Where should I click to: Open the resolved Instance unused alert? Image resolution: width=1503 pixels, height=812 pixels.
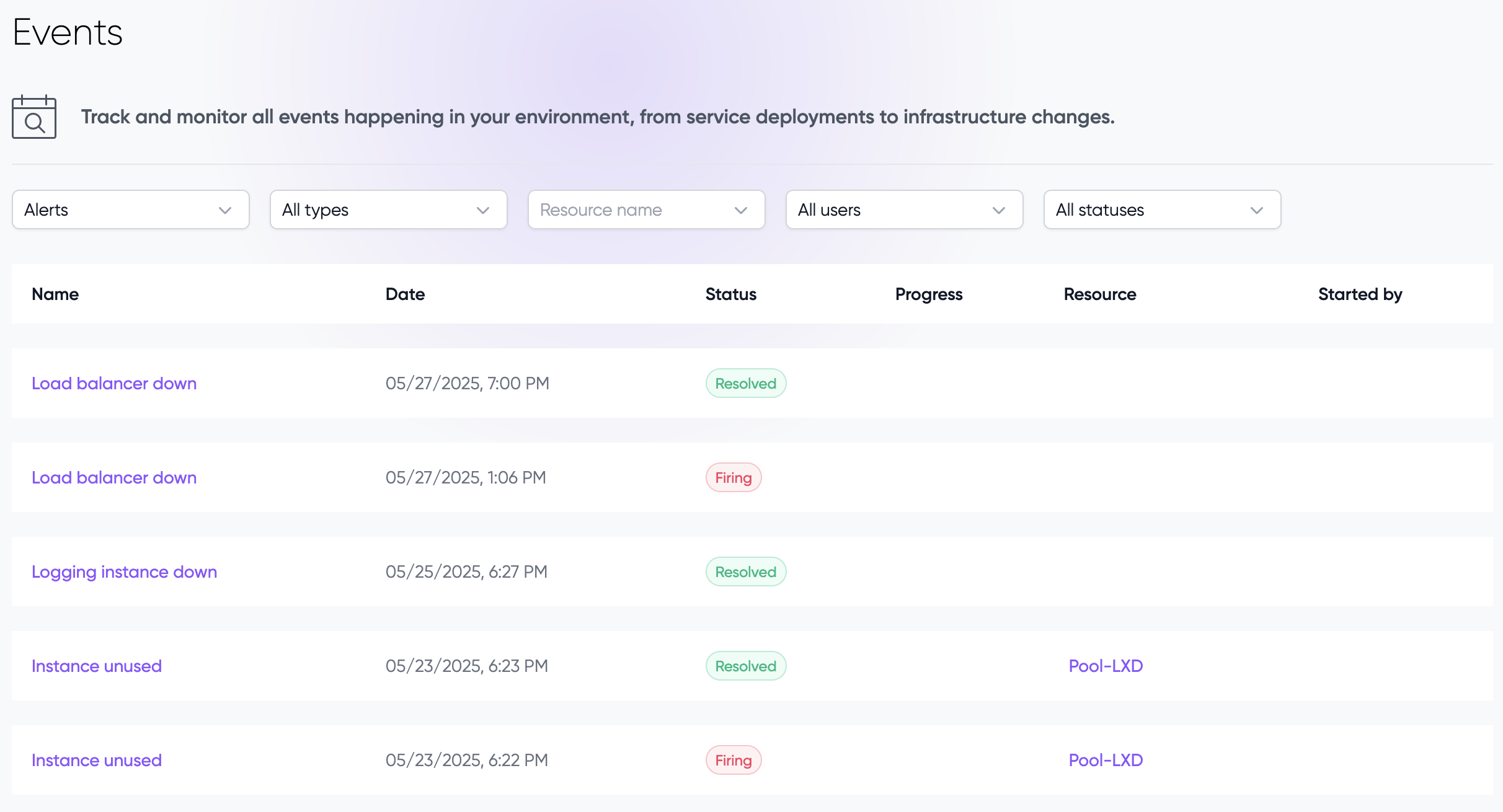97,666
